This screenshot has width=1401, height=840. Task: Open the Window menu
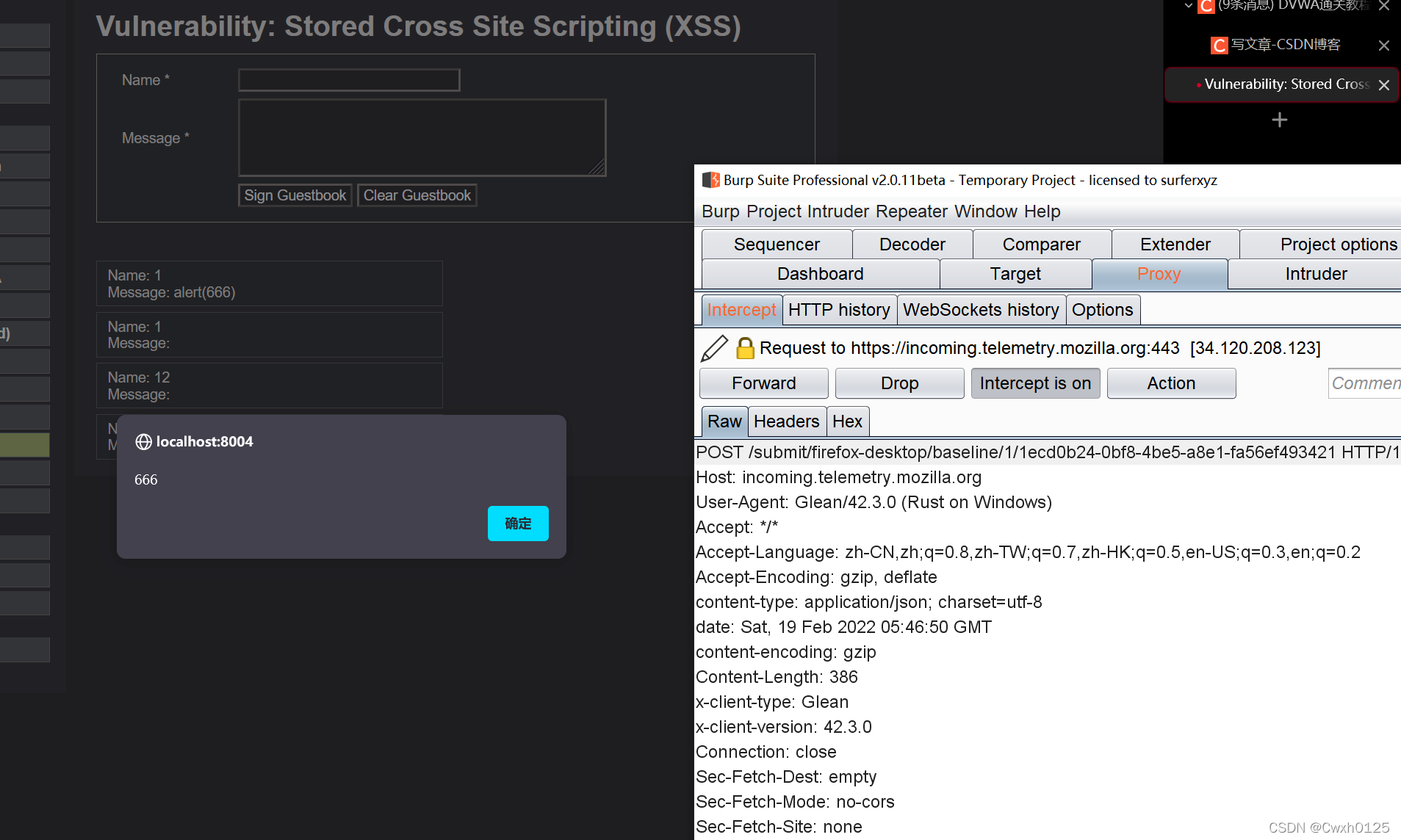click(986, 211)
